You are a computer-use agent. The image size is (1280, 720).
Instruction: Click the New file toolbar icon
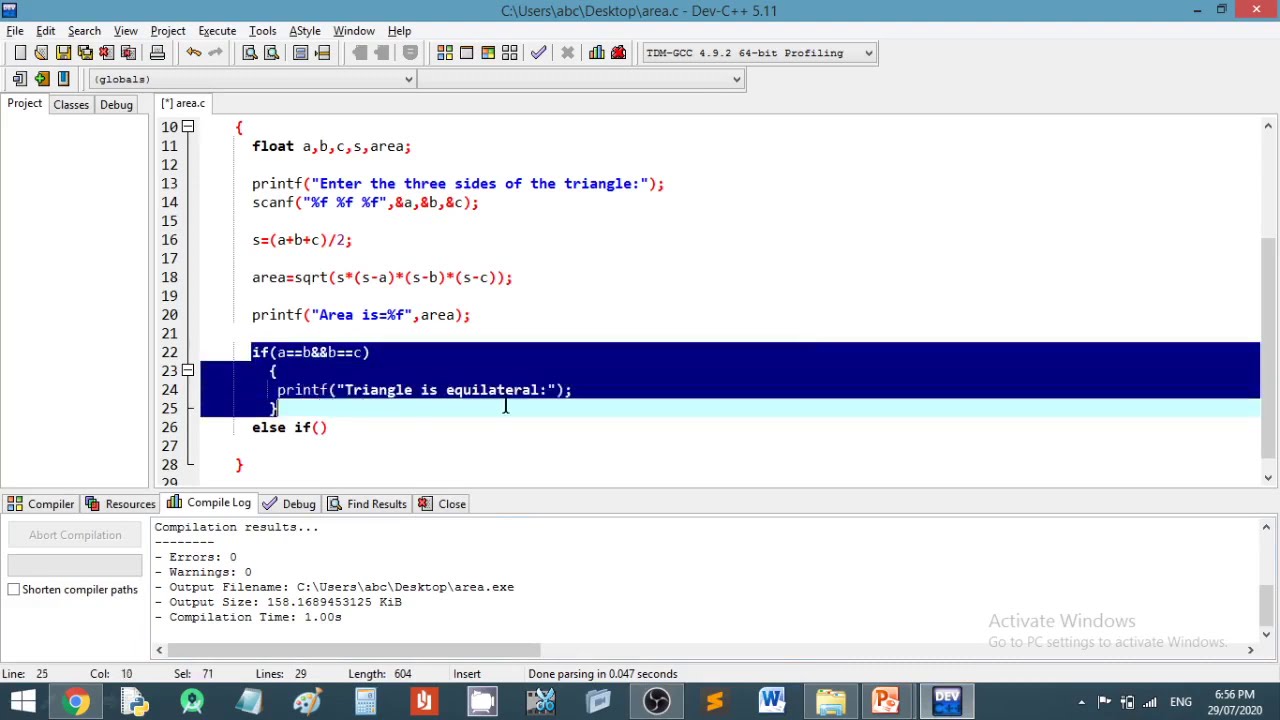coord(20,53)
